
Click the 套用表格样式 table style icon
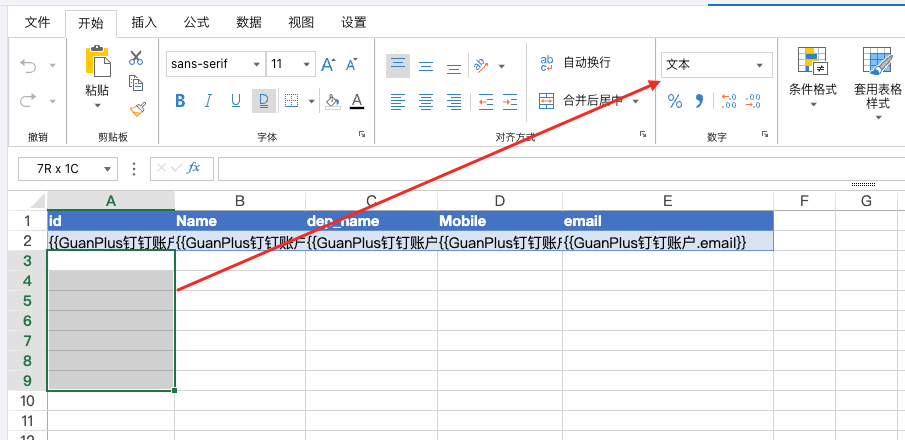[x=878, y=62]
